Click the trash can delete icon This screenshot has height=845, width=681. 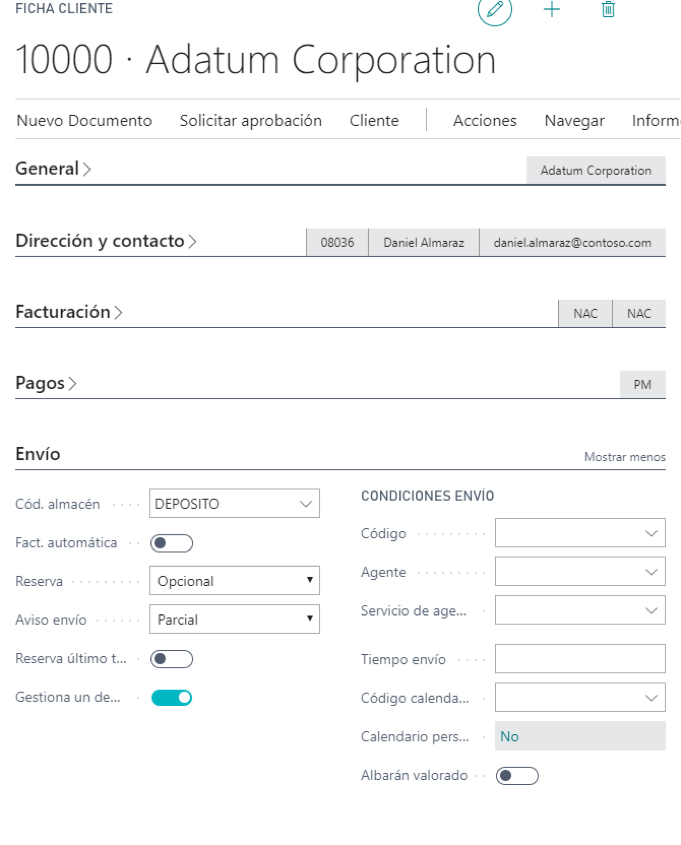coord(608,9)
